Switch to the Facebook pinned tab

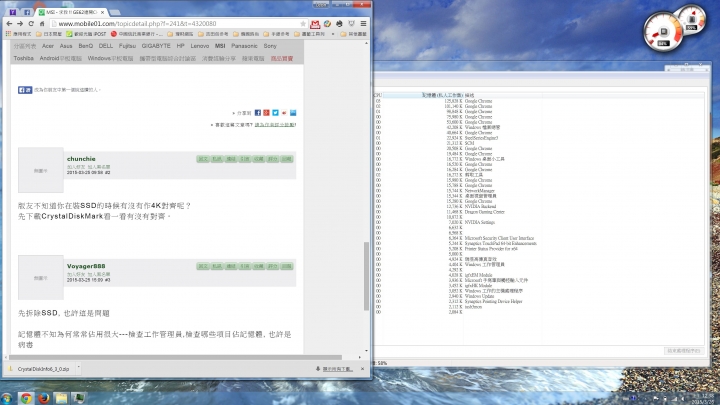[27, 12]
